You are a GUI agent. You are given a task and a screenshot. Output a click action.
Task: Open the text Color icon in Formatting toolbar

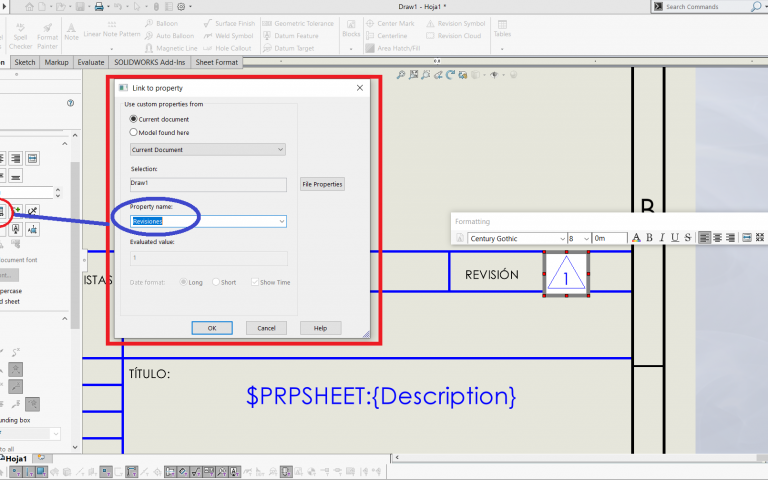[636, 238]
